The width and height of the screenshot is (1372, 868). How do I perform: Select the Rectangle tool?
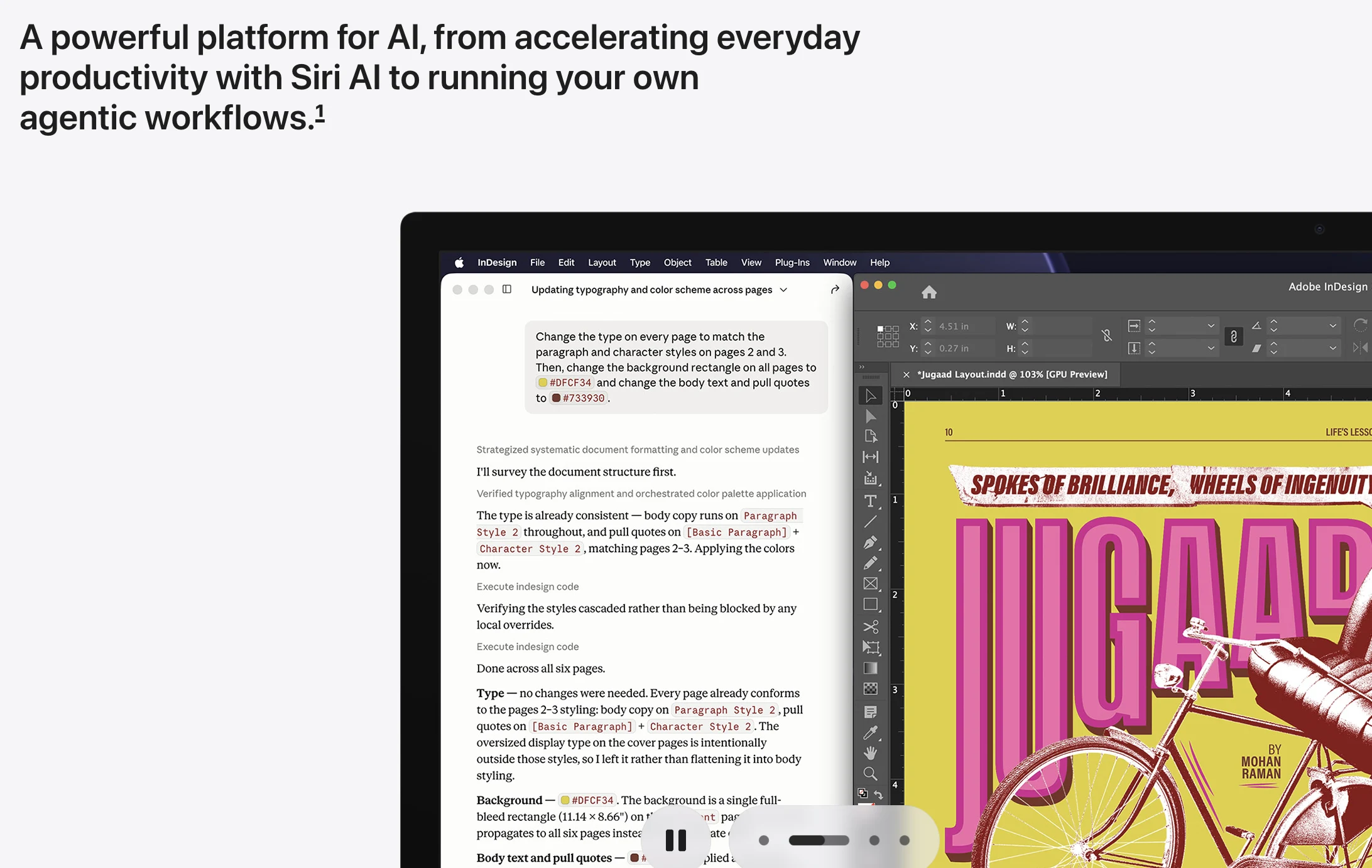coord(871,605)
